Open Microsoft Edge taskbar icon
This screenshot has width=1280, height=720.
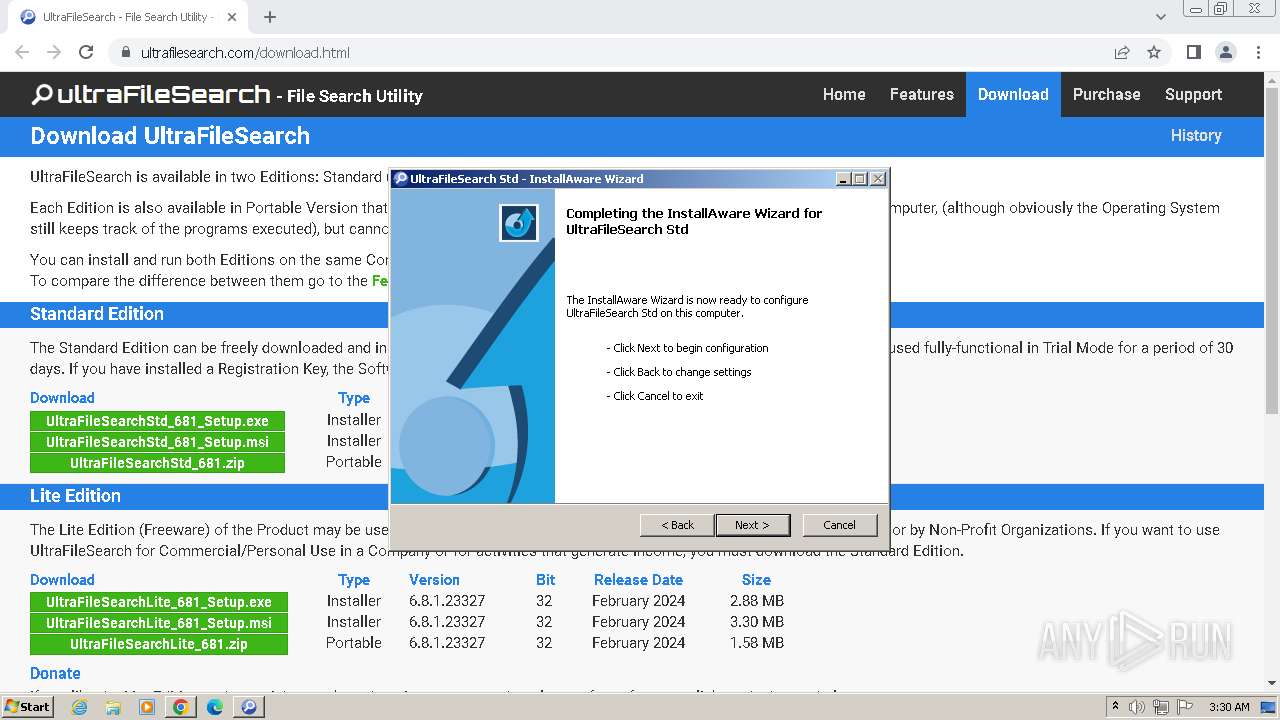214,707
